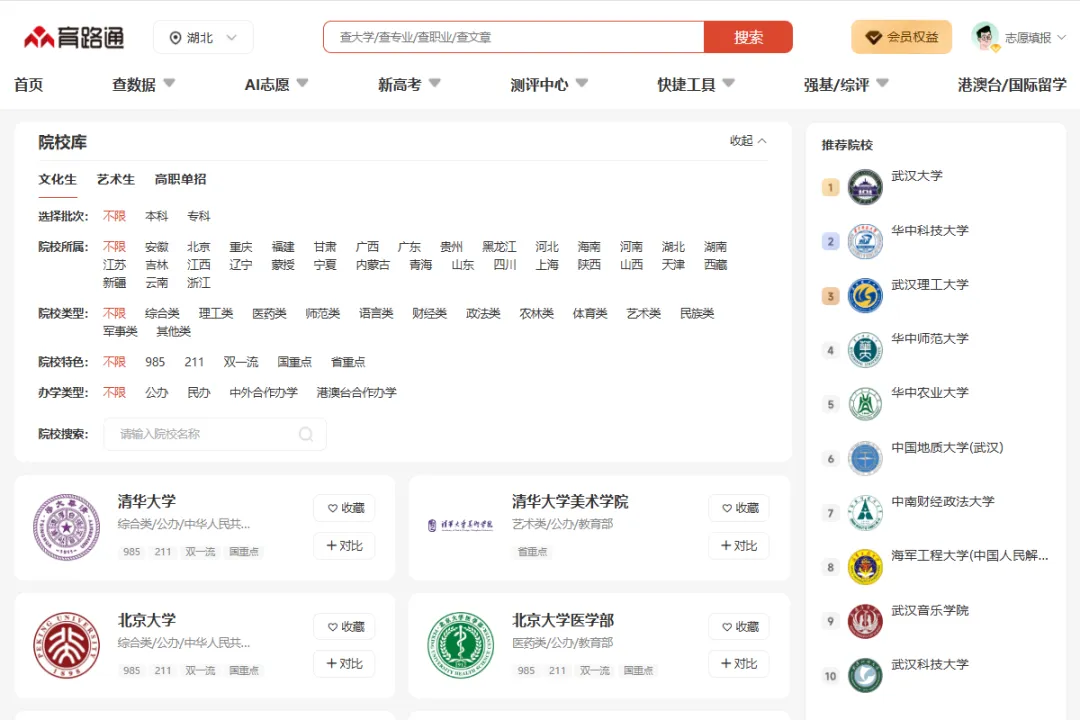Select 本科 batch filter

tap(156, 216)
